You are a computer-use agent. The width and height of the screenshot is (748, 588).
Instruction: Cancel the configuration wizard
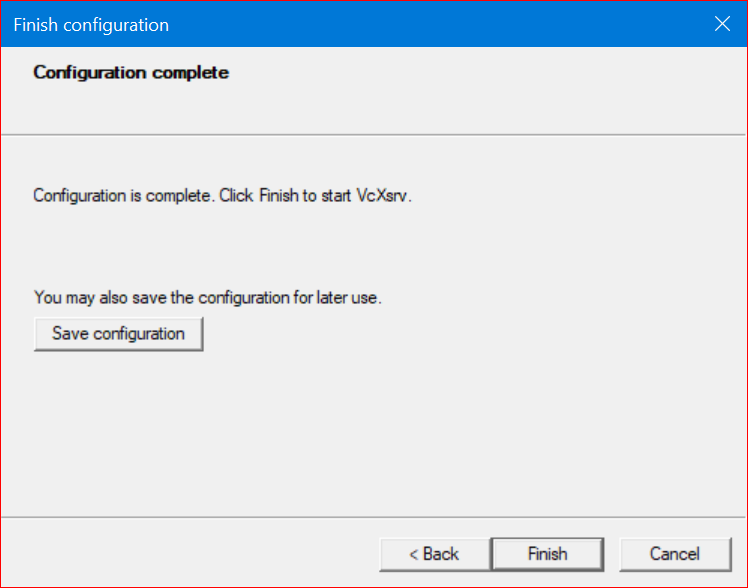(x=675, y=554)
